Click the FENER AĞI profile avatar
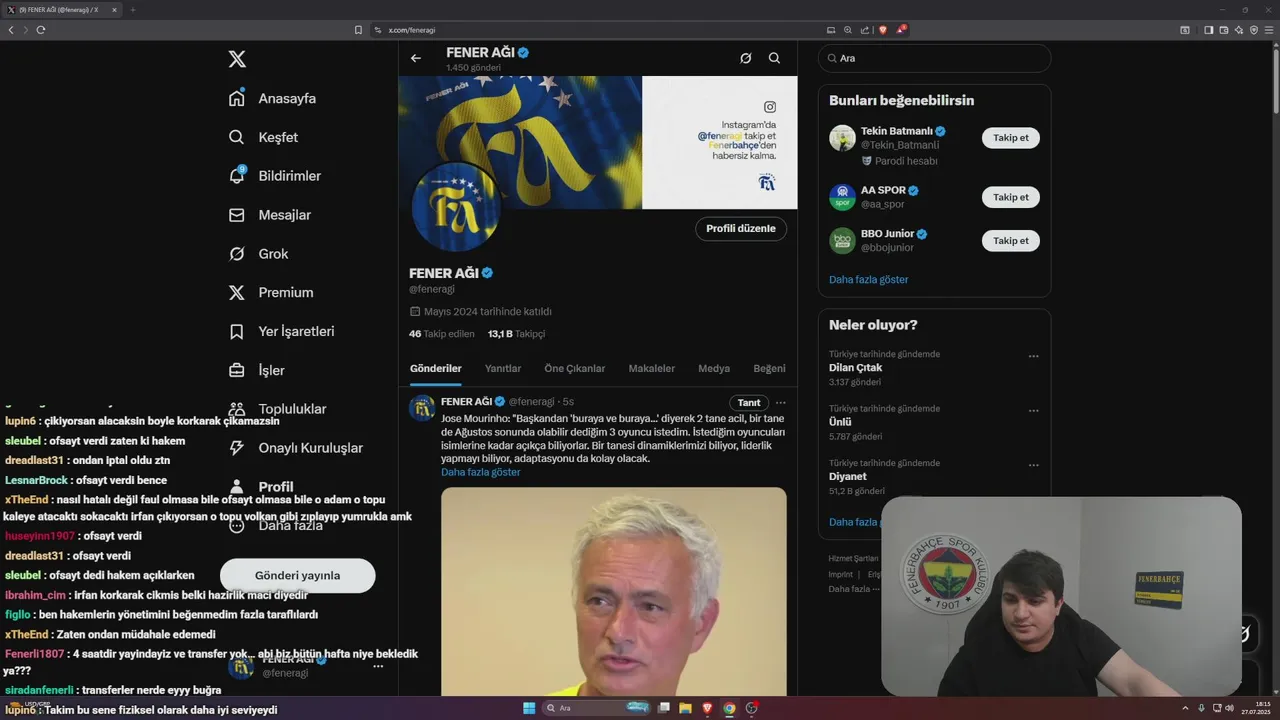Viewport: 1280px width, 720px height. click(455, 207)
